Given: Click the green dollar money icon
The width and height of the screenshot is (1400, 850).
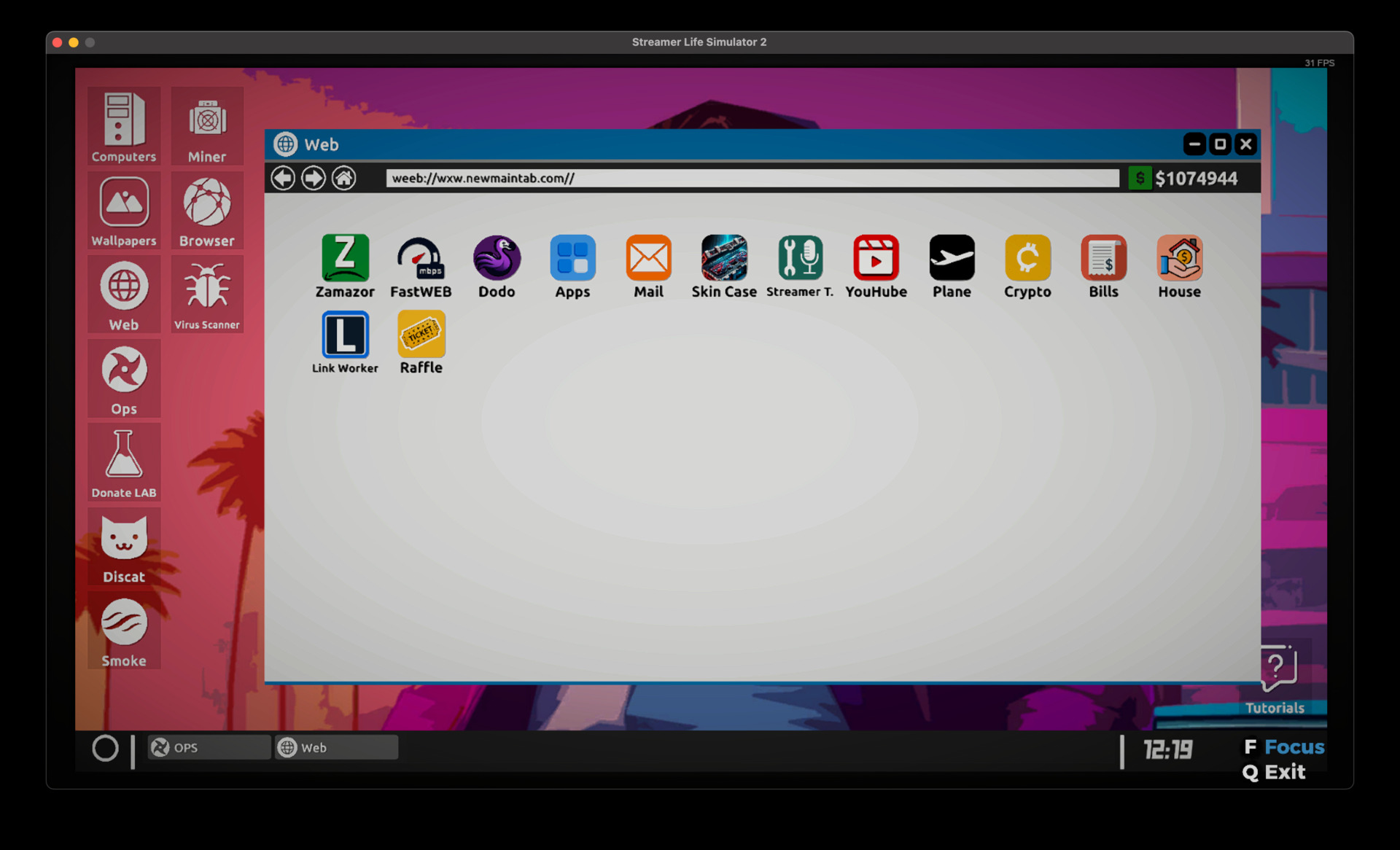Looking at the screenshot, I should click(1140, 178).
